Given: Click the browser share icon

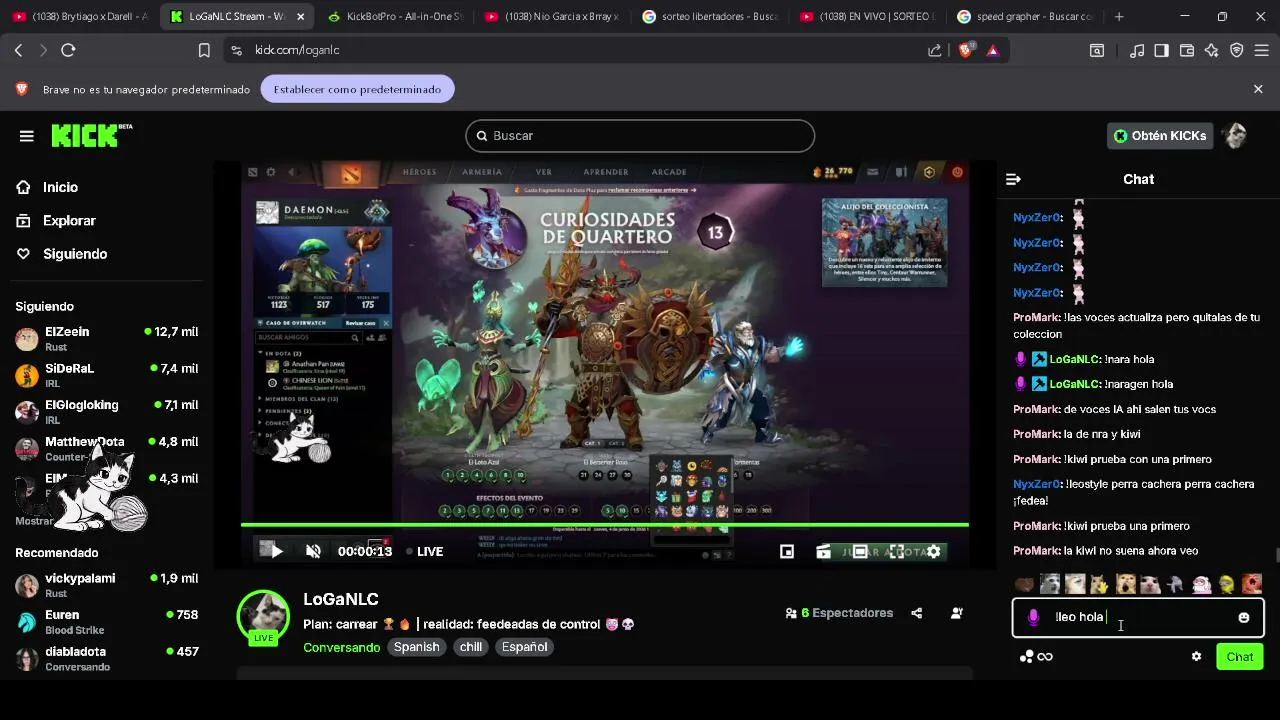Looking at the screenshot, I should [x=934, y=50].
